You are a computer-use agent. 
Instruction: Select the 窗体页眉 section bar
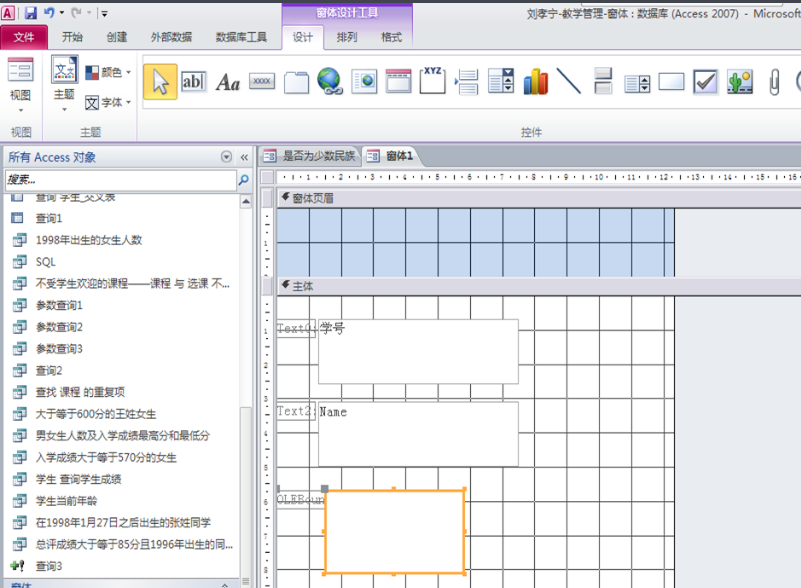pyautogui.click(x=538, y=198)
